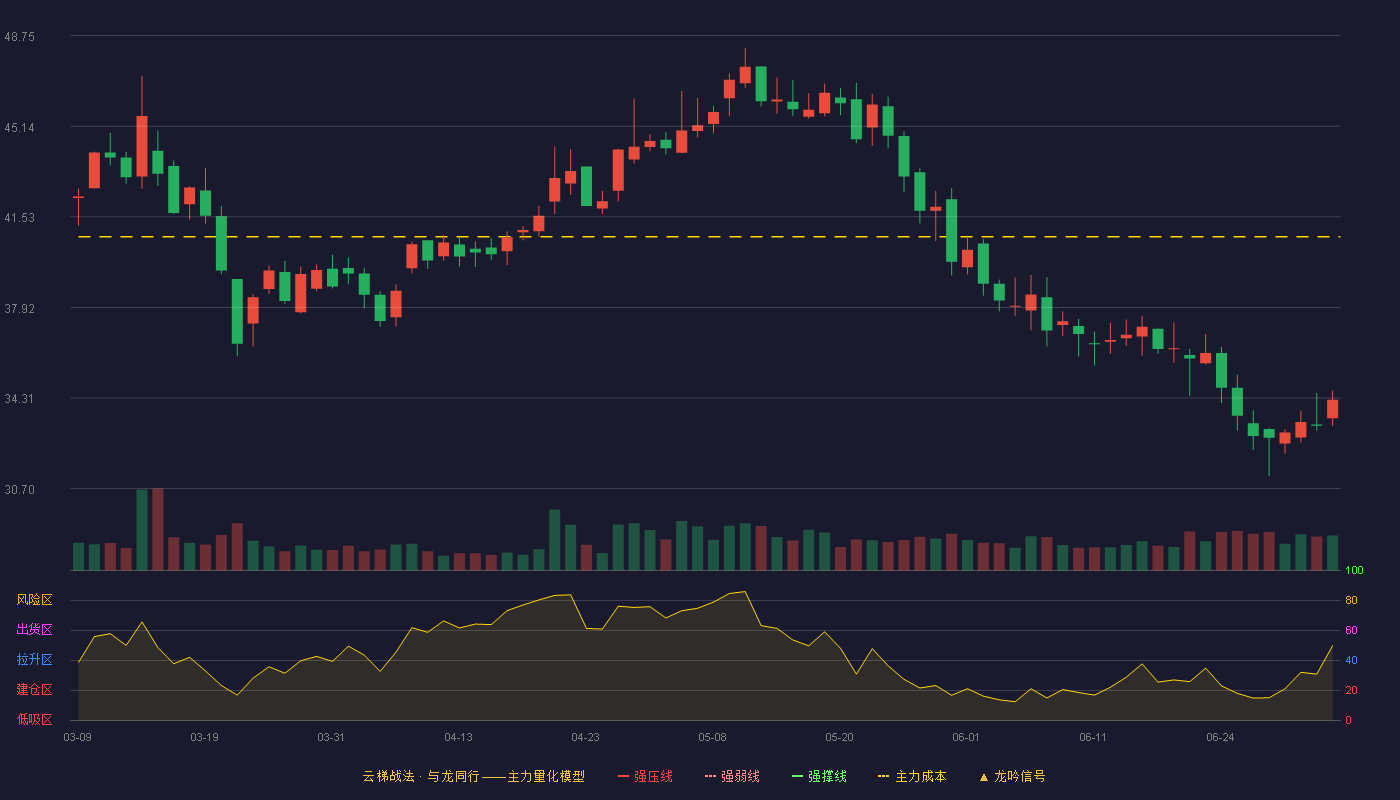Click the tallest dark red volume bar
Screen dimensions: 1400x800
click(157, 529)
